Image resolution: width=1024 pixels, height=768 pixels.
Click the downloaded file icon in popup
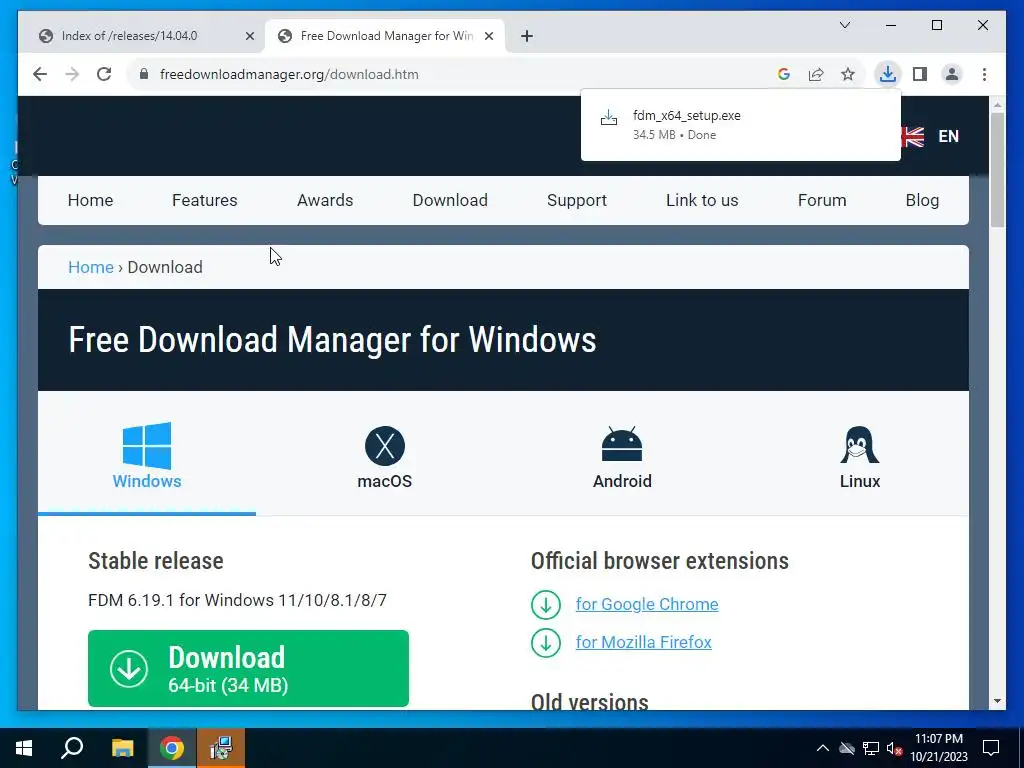click(x=609, y=118)
